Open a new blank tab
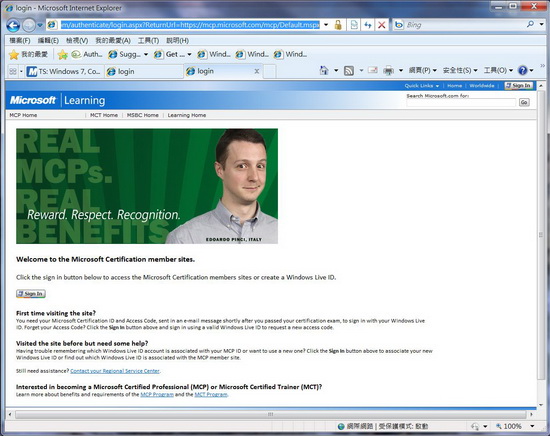The height and width of the screenshot is (436, 550). 269,72
